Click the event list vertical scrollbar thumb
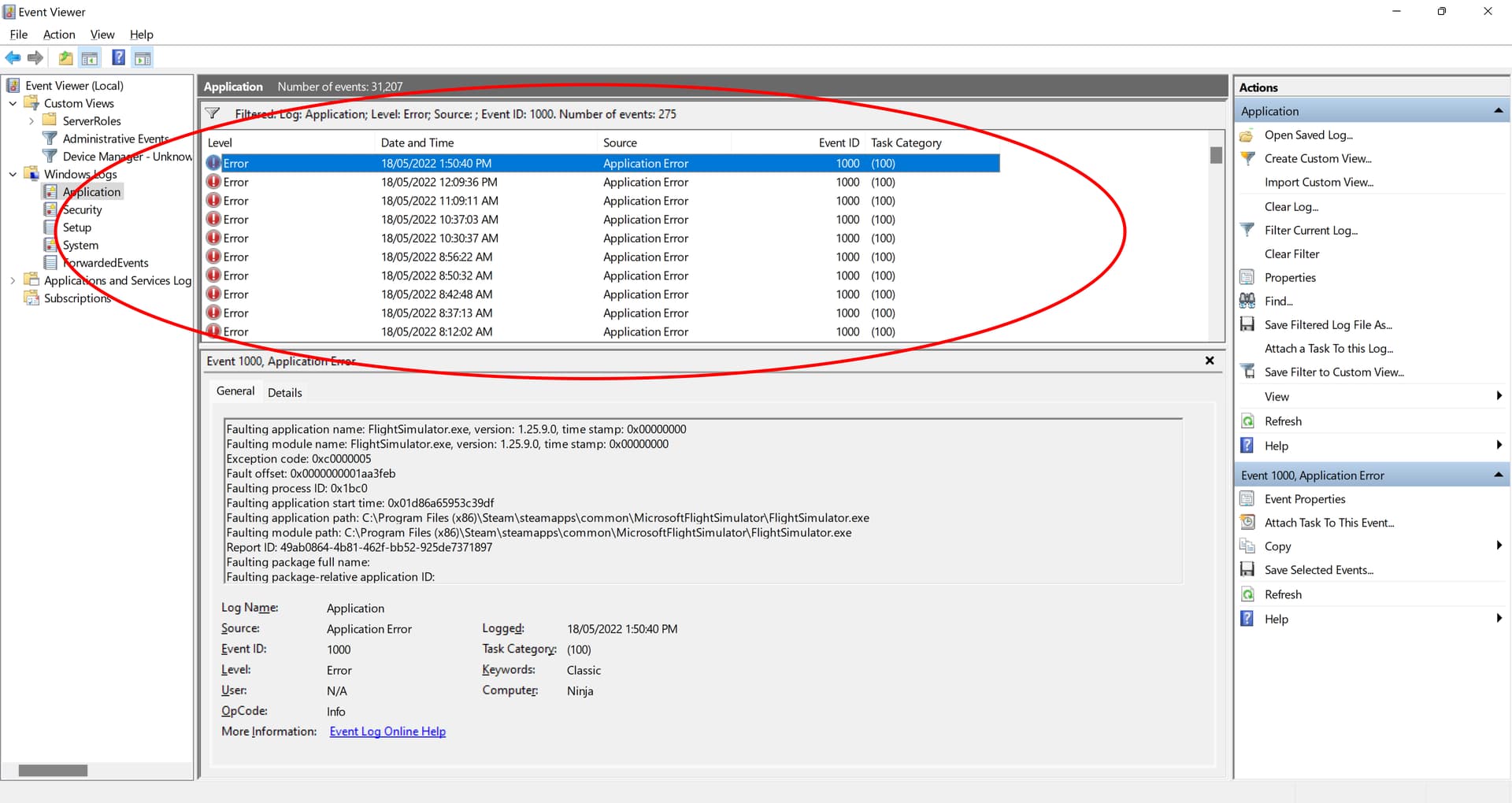Screen dimensions: 1512x803 click(1217, 155)
